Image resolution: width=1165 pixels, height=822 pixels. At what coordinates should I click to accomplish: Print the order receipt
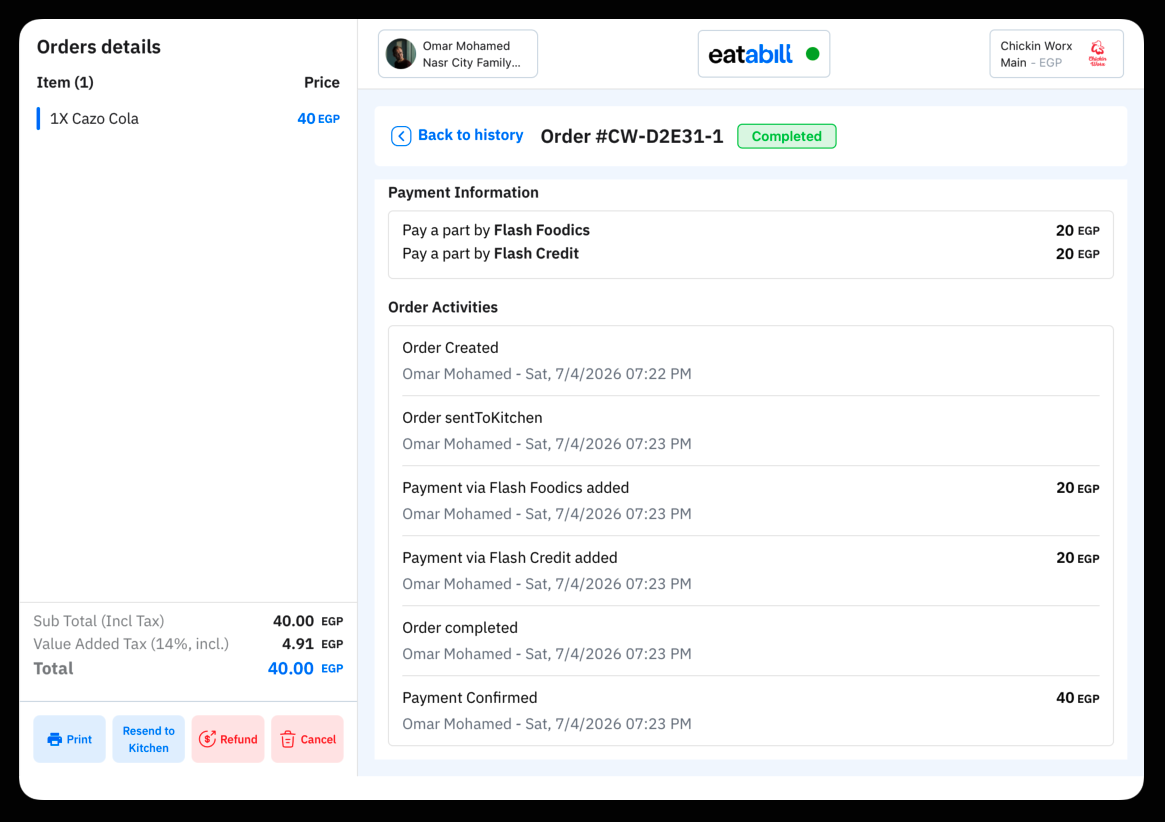pos(69,739)
